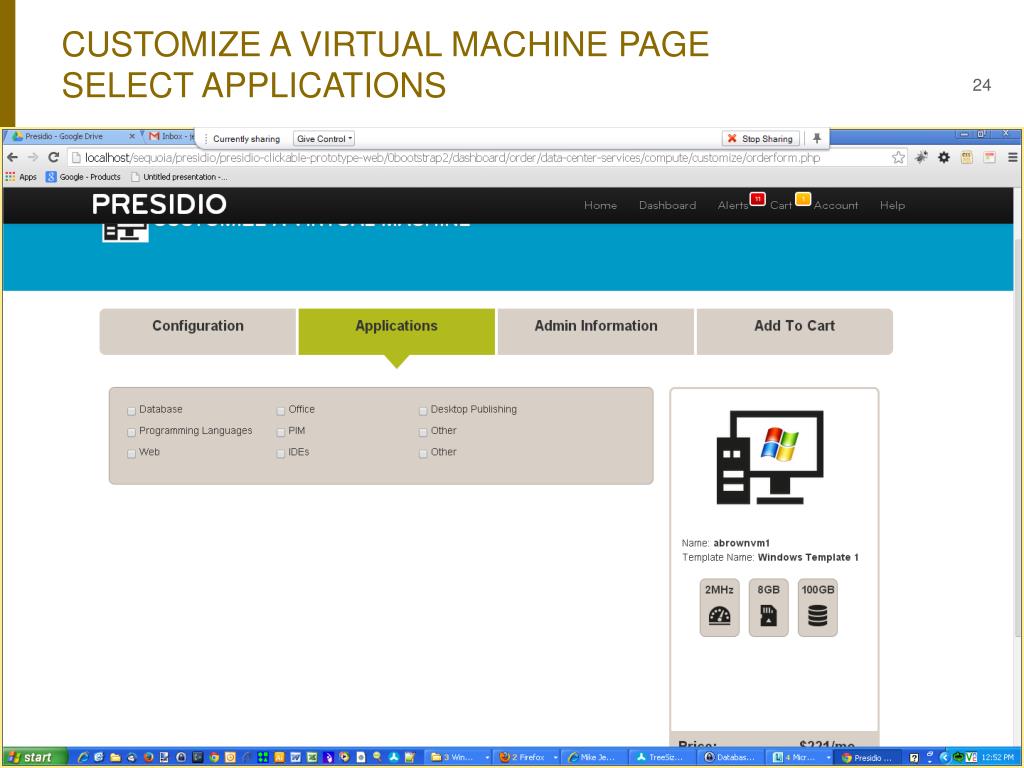Click the Presidio logo

[x=159, y=204]
